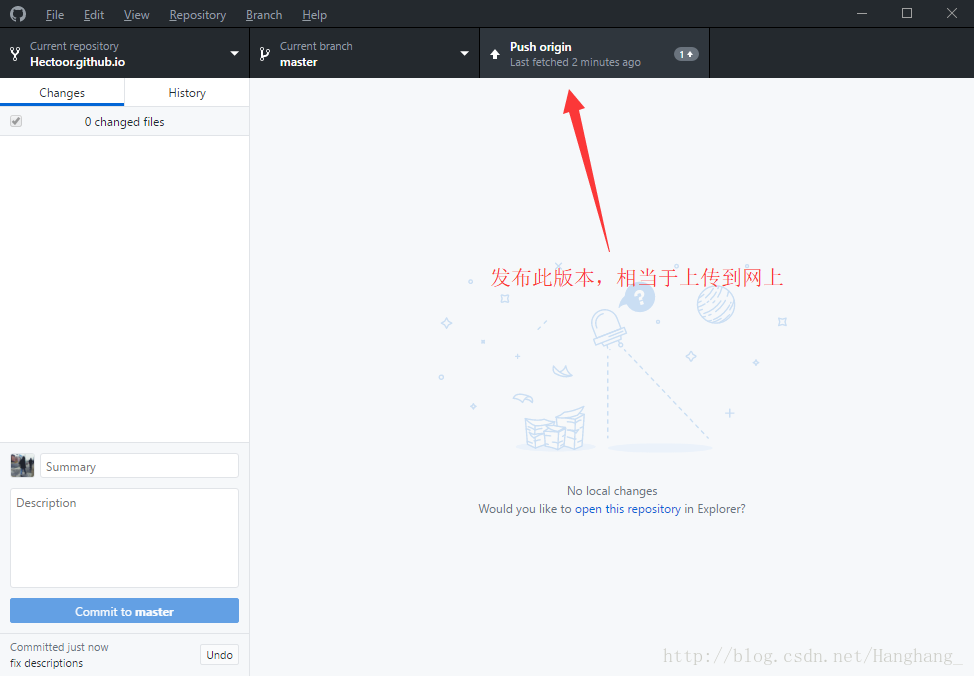Click 'Last fetched 2 minutes ago' text
Screen dimensions: 974x676
click(x=575, y=62)
